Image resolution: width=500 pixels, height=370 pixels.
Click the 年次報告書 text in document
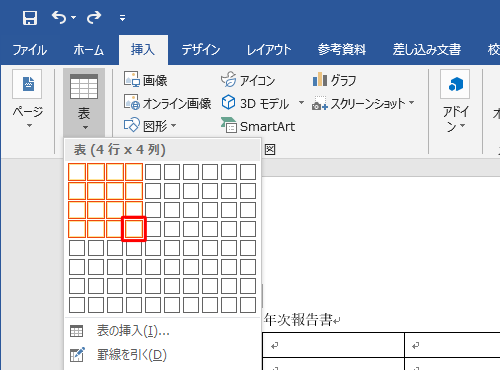(x=298, y=320)
